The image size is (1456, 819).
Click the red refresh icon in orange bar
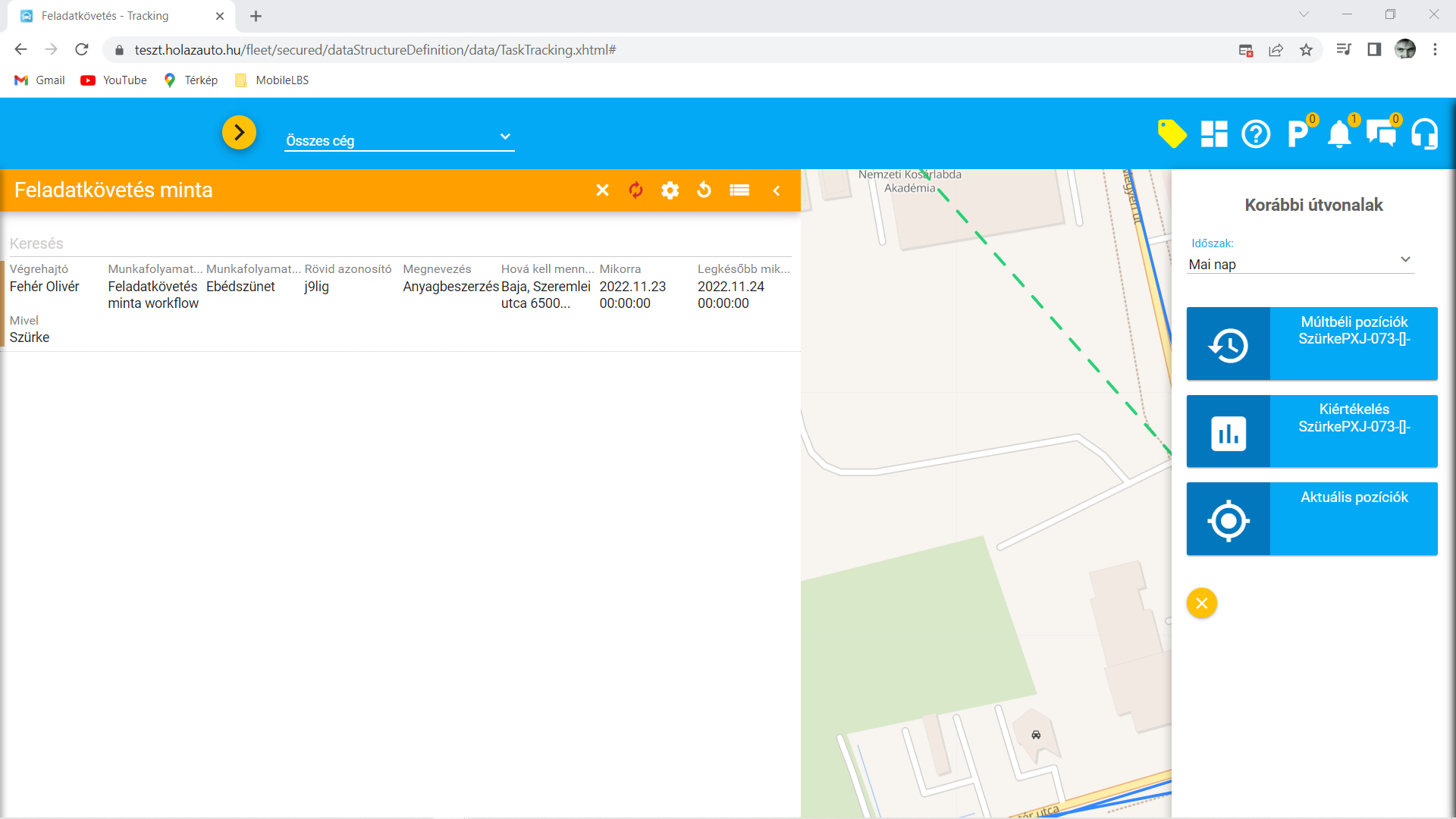(635, 190)
